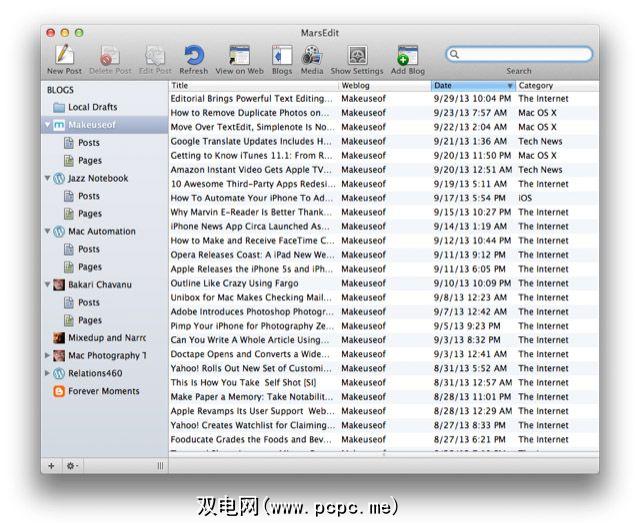Screen dimensions: 640x530
Task: Open the gear action menu
Action: (x=72, y=466)
